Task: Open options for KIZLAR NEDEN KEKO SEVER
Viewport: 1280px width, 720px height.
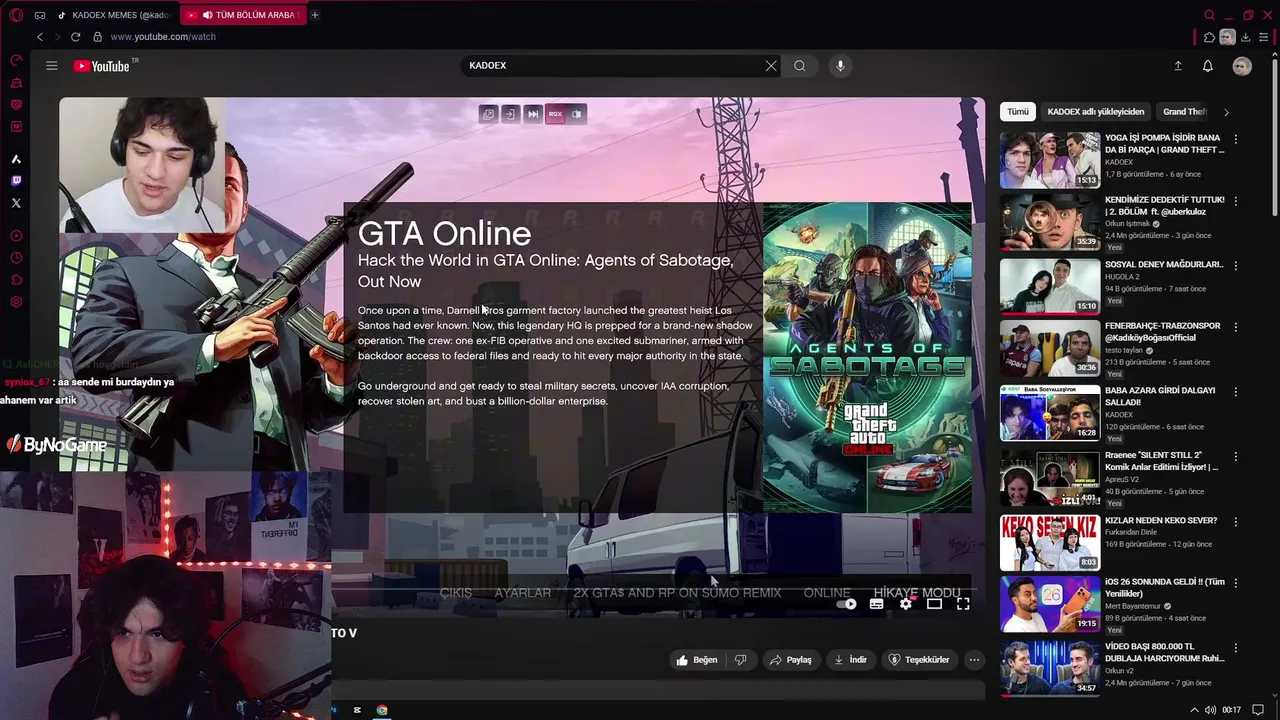Action: [1236, 522]
